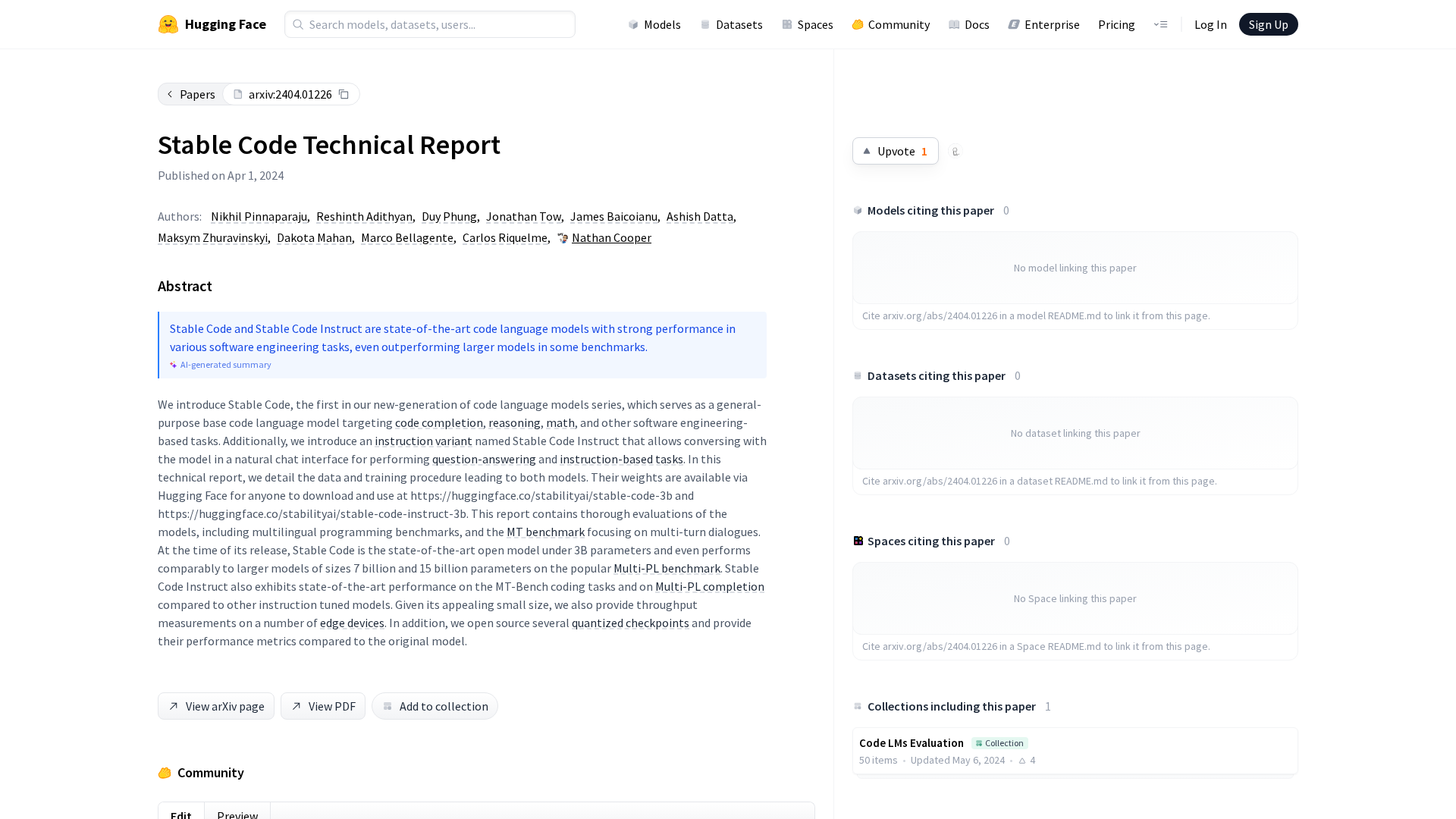Click Nathan Cooper's author avatar
Viewport: 1456px width, 819px height.
coord(563,238)
